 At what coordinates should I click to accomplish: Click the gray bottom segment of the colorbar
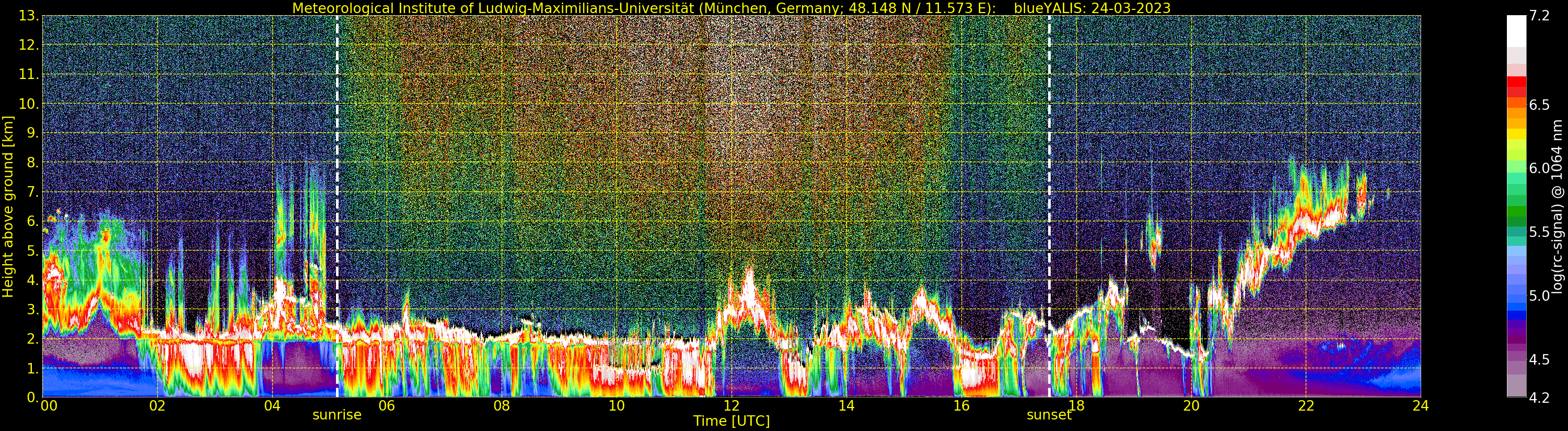(x=1516, y=385)
